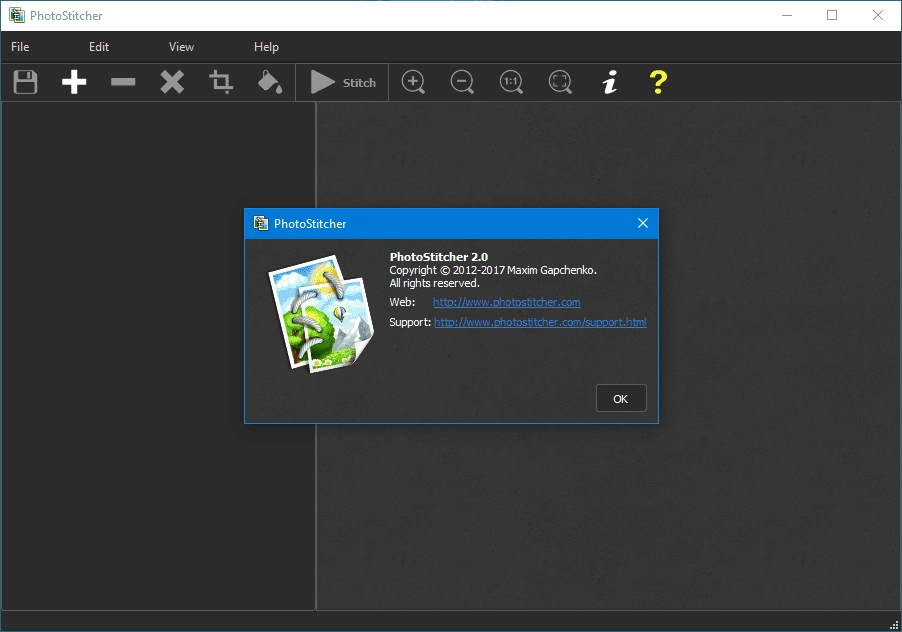Remove selected image with minus icon
The height and width of the screenshot is (632, 902).
click(123, 82)
